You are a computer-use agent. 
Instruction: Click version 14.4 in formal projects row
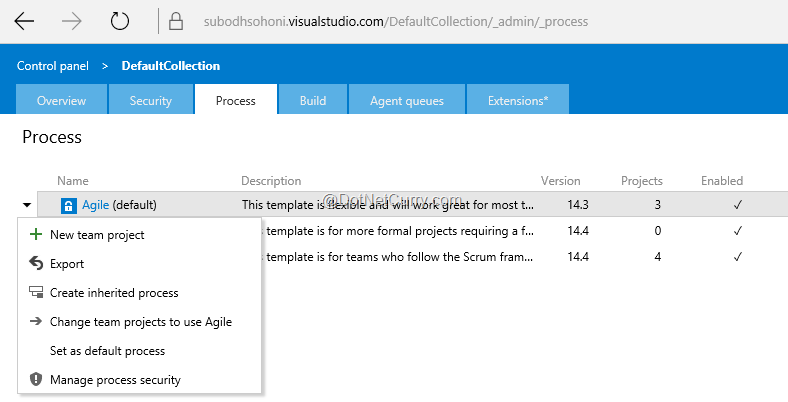tap(578, 231)
